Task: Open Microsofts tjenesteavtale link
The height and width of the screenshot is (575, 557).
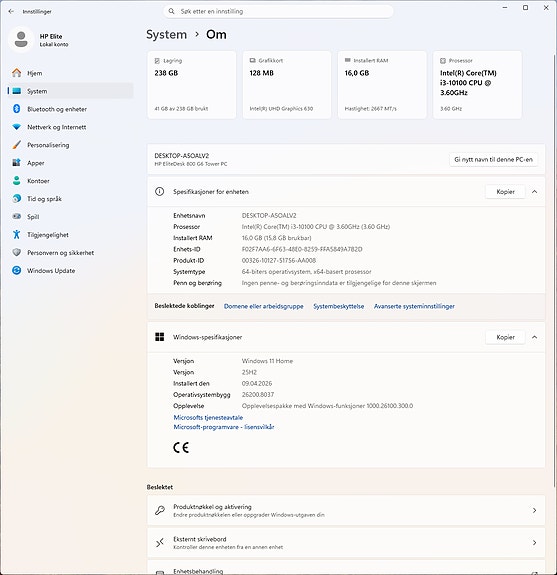Action: coord(208,417)
